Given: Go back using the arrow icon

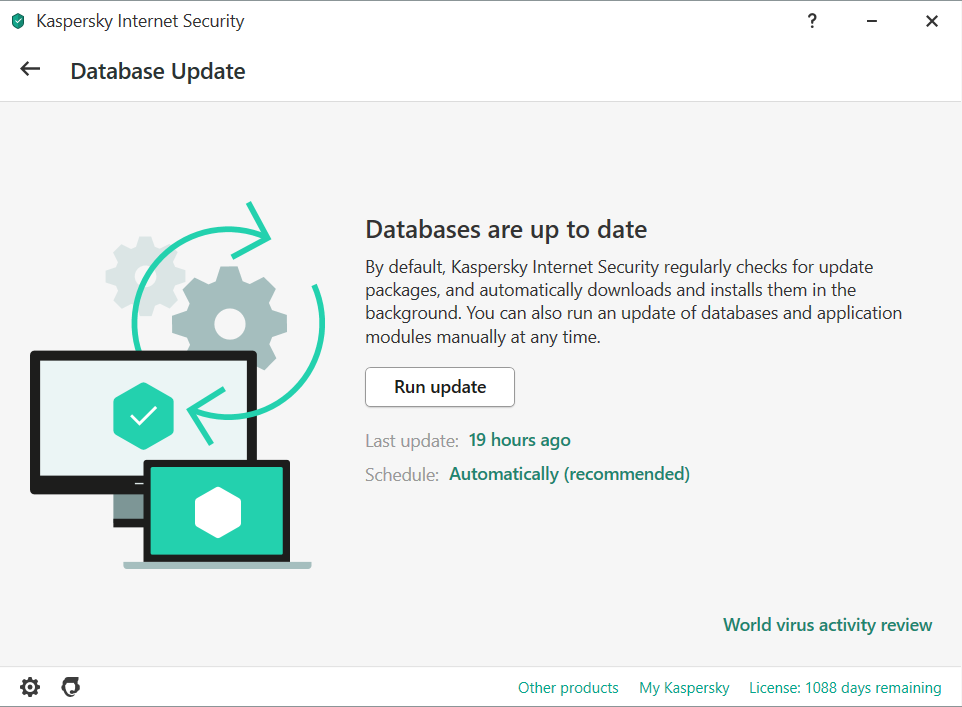Looking at the screenshot, I should (x=30, y=69).
